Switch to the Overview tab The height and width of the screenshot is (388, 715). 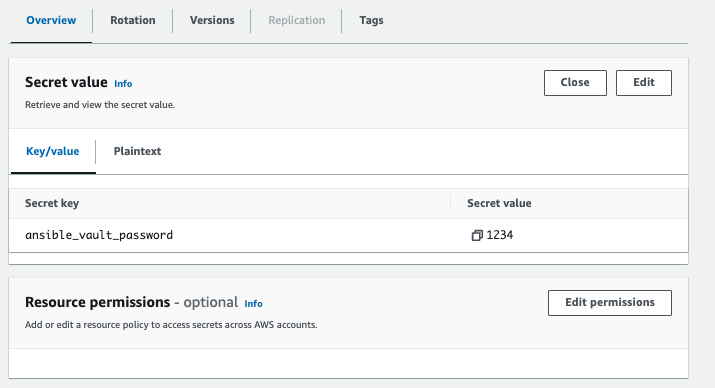tap(51, 21)
